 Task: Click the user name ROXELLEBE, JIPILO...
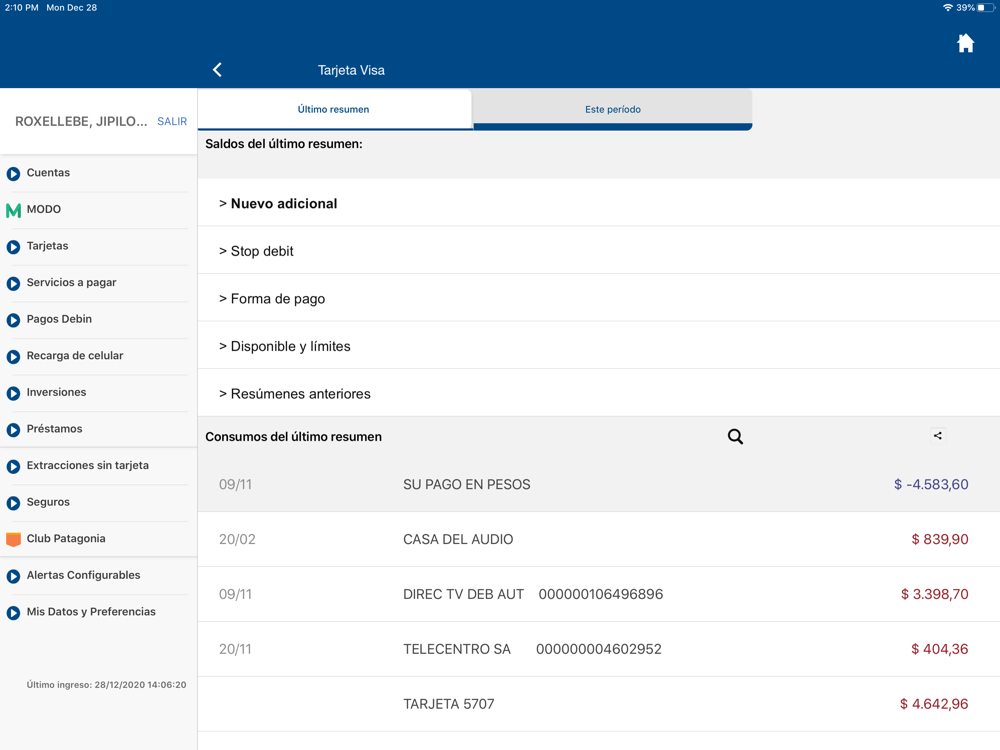click(81, 121)
